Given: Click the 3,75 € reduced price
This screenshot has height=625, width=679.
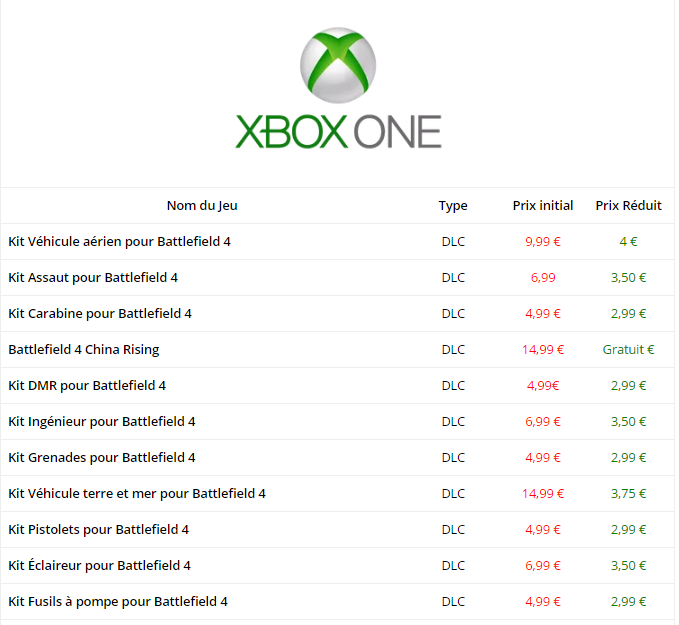Looking at the screenshot, I should [628, 493].
